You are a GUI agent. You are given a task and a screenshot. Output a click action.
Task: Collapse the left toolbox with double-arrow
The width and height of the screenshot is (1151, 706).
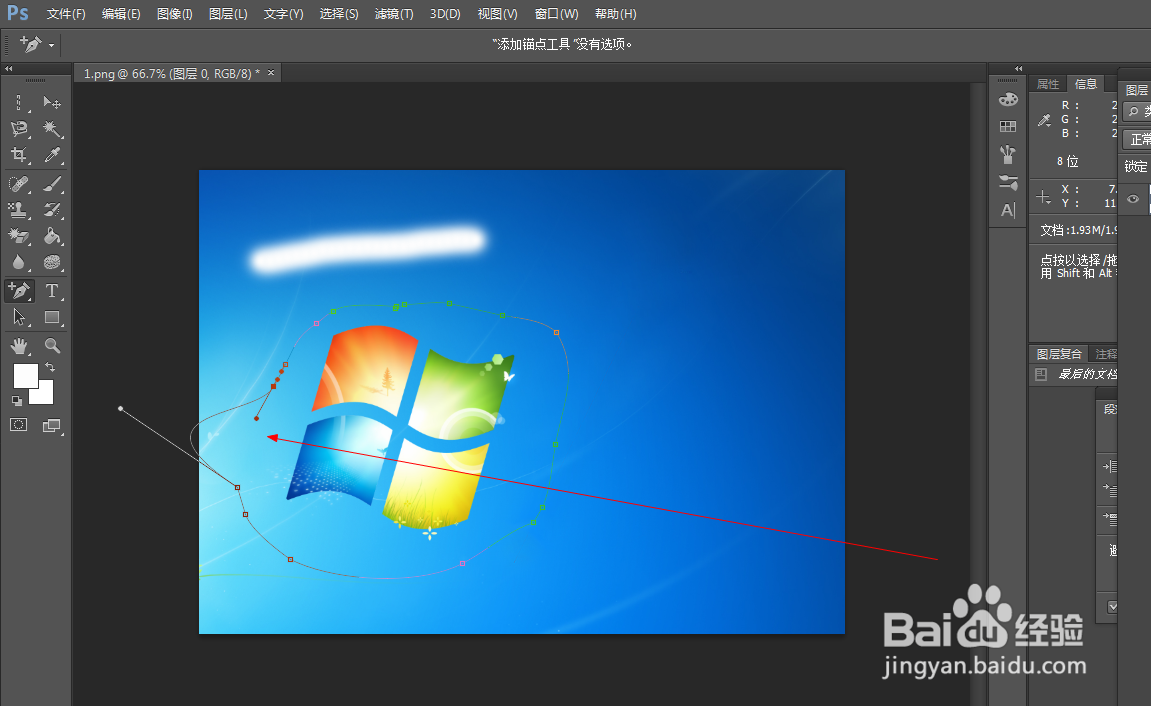click(x=9, y=68)
